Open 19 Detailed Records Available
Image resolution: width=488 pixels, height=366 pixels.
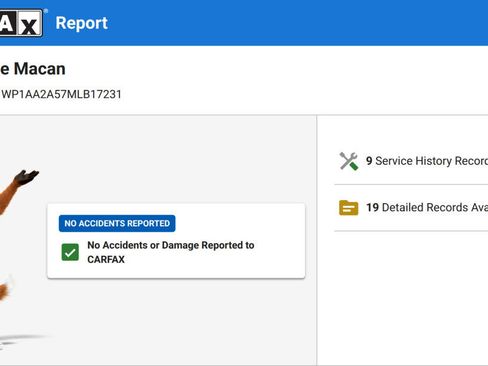427,207
